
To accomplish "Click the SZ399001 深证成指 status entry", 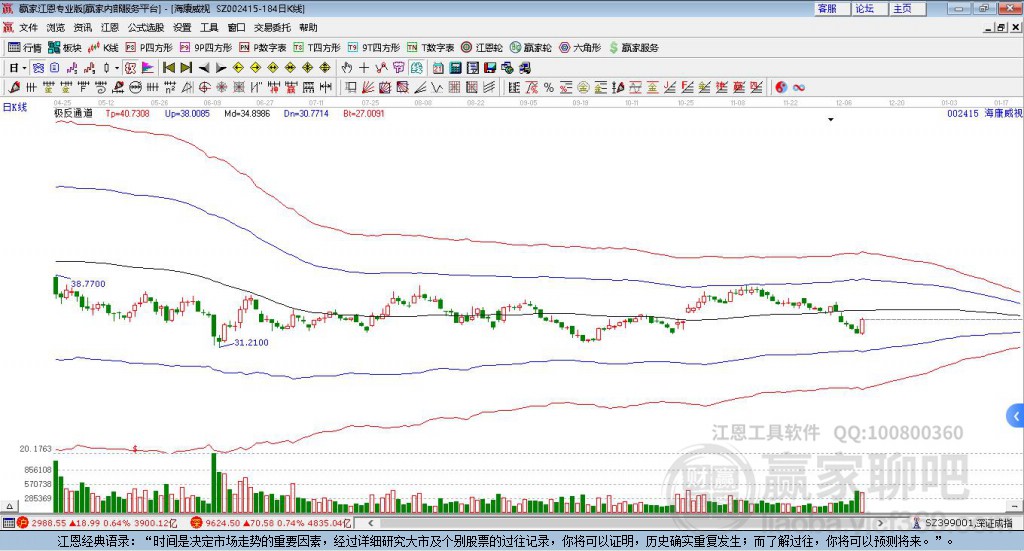I will (963, 523).
